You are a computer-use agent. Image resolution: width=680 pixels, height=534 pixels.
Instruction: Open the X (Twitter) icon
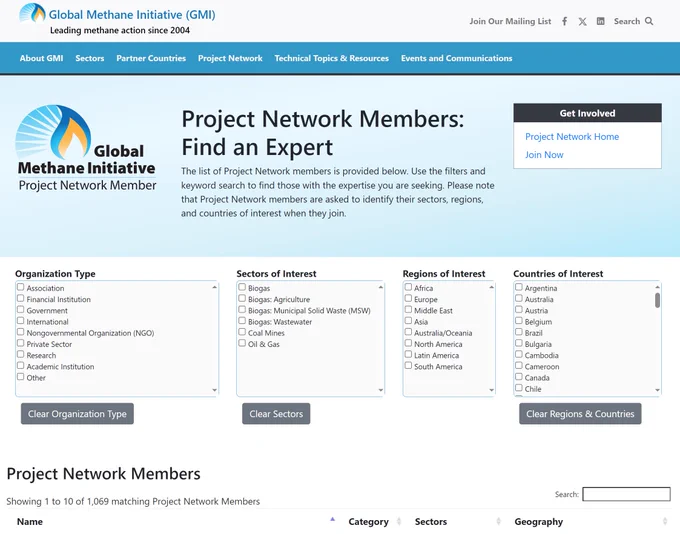582,21
